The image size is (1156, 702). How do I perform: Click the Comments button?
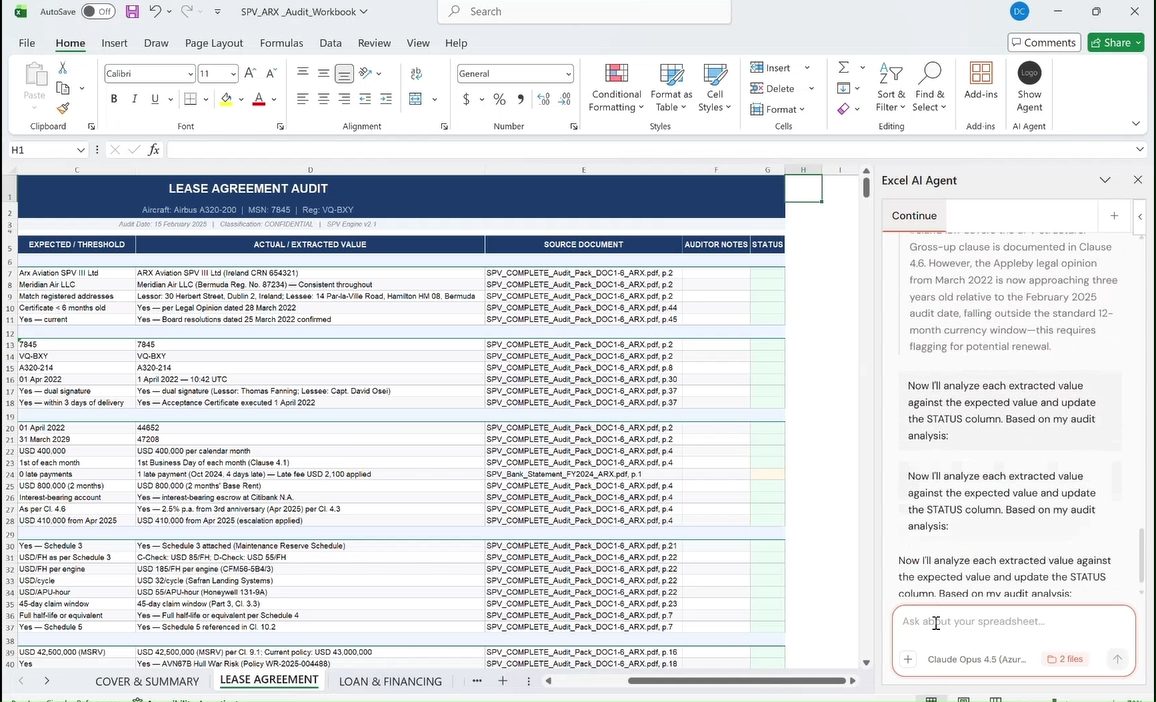pos(1044,43)
